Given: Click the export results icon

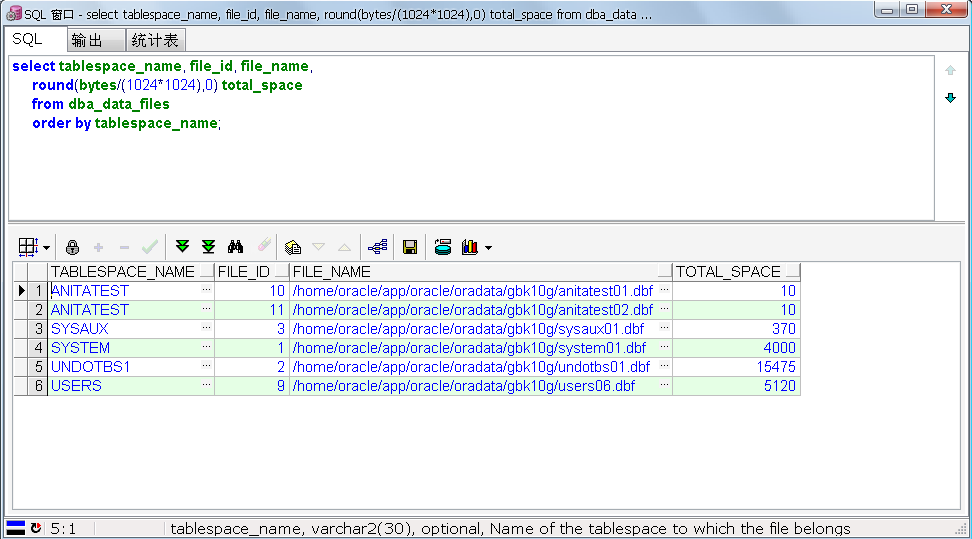Looking at the screenshot, I should point(293,247).
